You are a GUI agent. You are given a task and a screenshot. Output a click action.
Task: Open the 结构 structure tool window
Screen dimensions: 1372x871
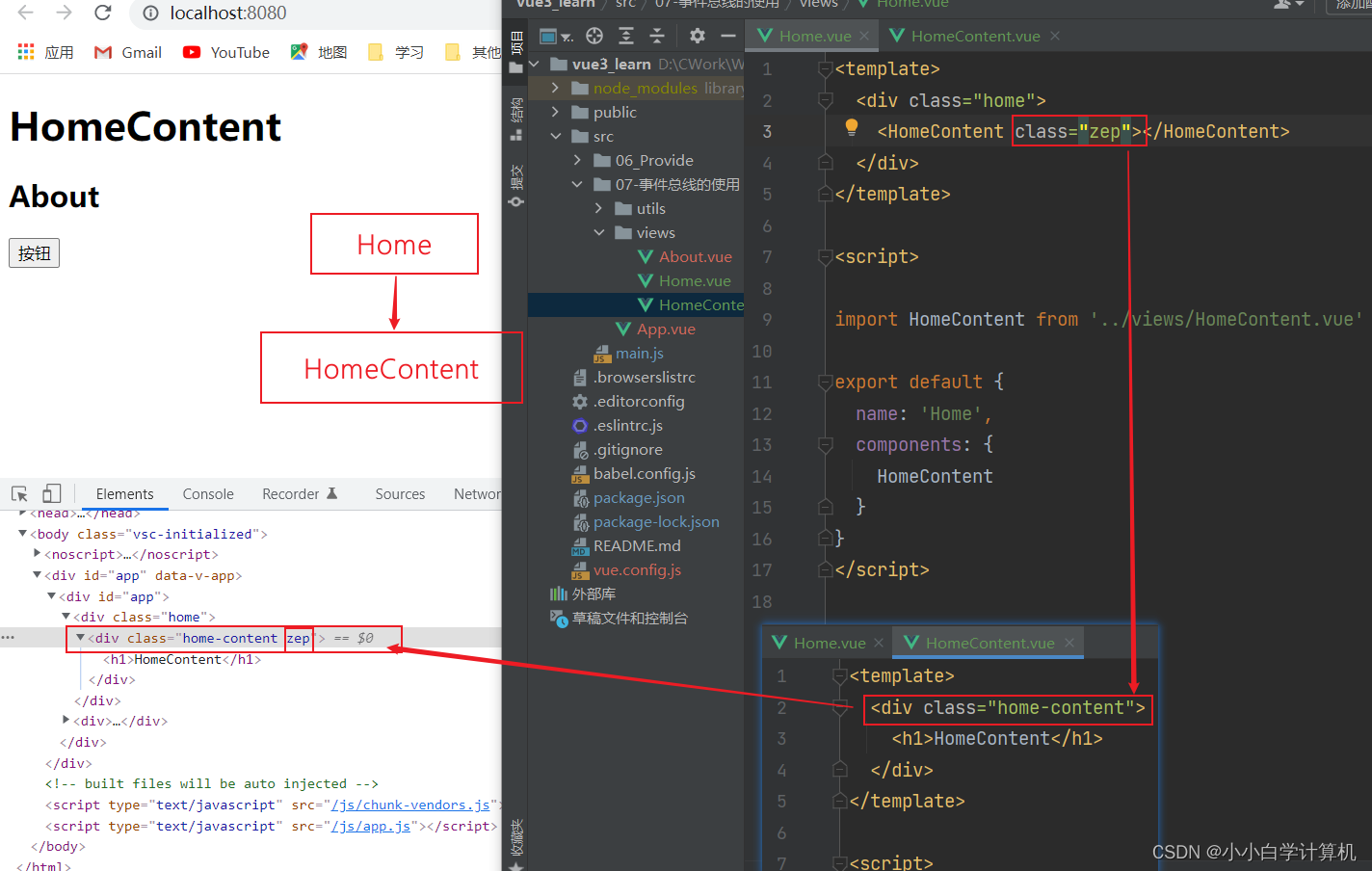click(516, 118)
